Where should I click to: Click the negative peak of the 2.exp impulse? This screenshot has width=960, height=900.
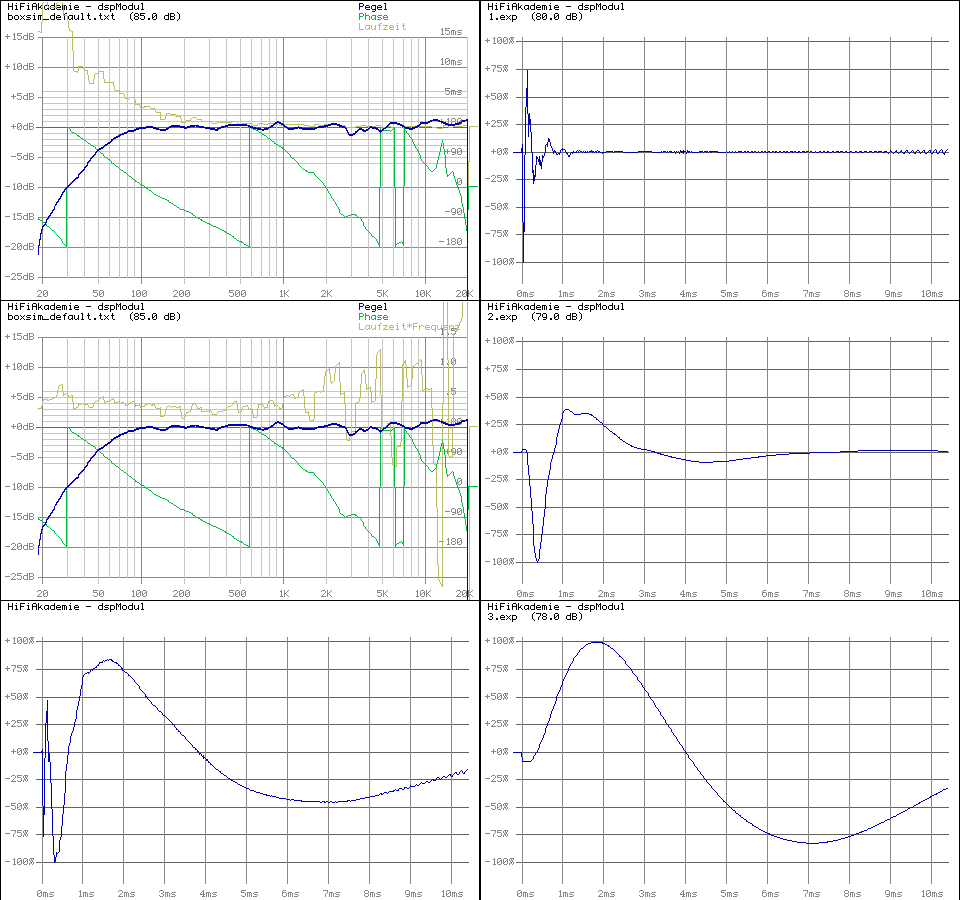pos(539,560)
